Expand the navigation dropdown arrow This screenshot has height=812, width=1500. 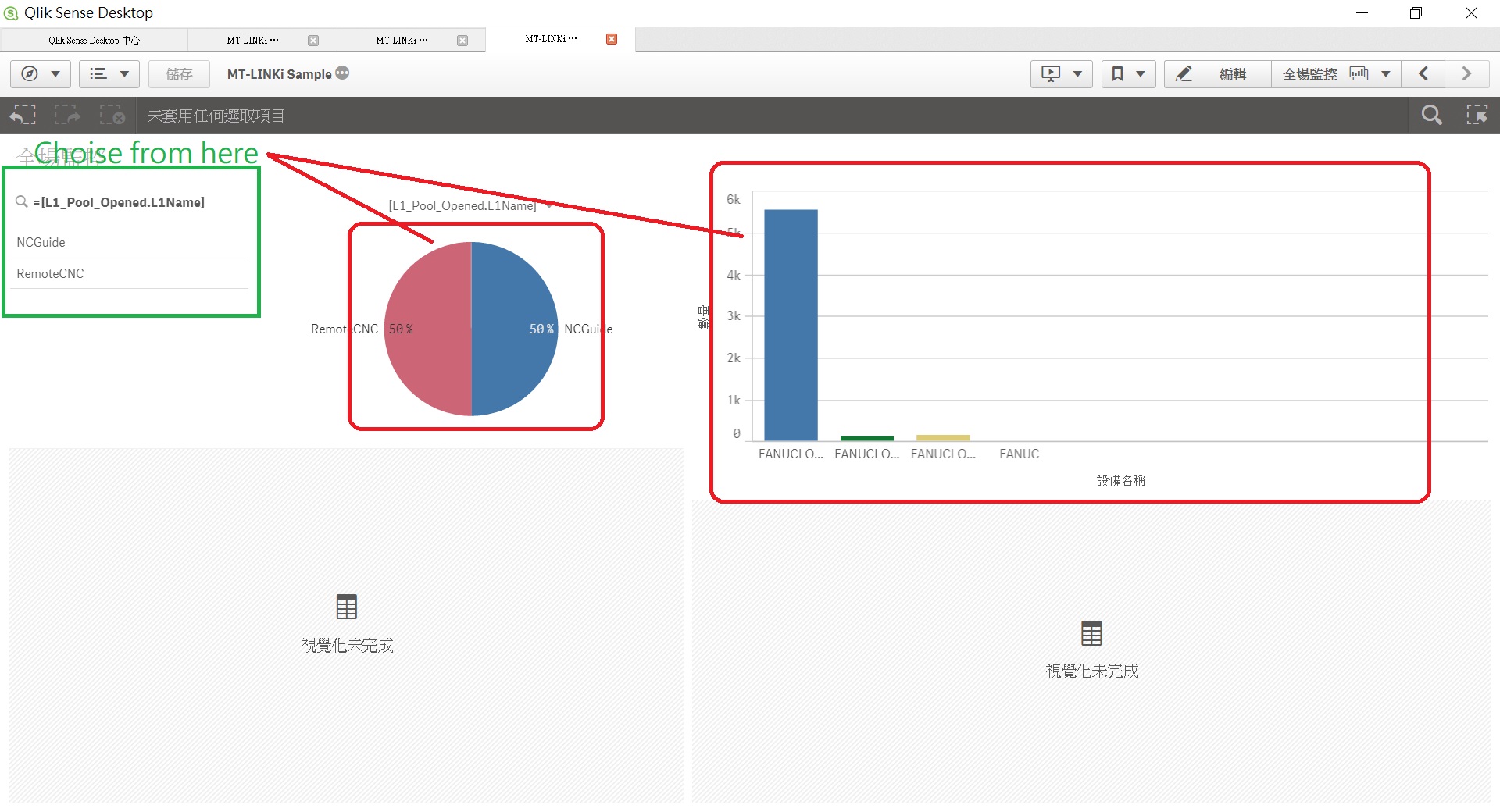tap(55, 74)
